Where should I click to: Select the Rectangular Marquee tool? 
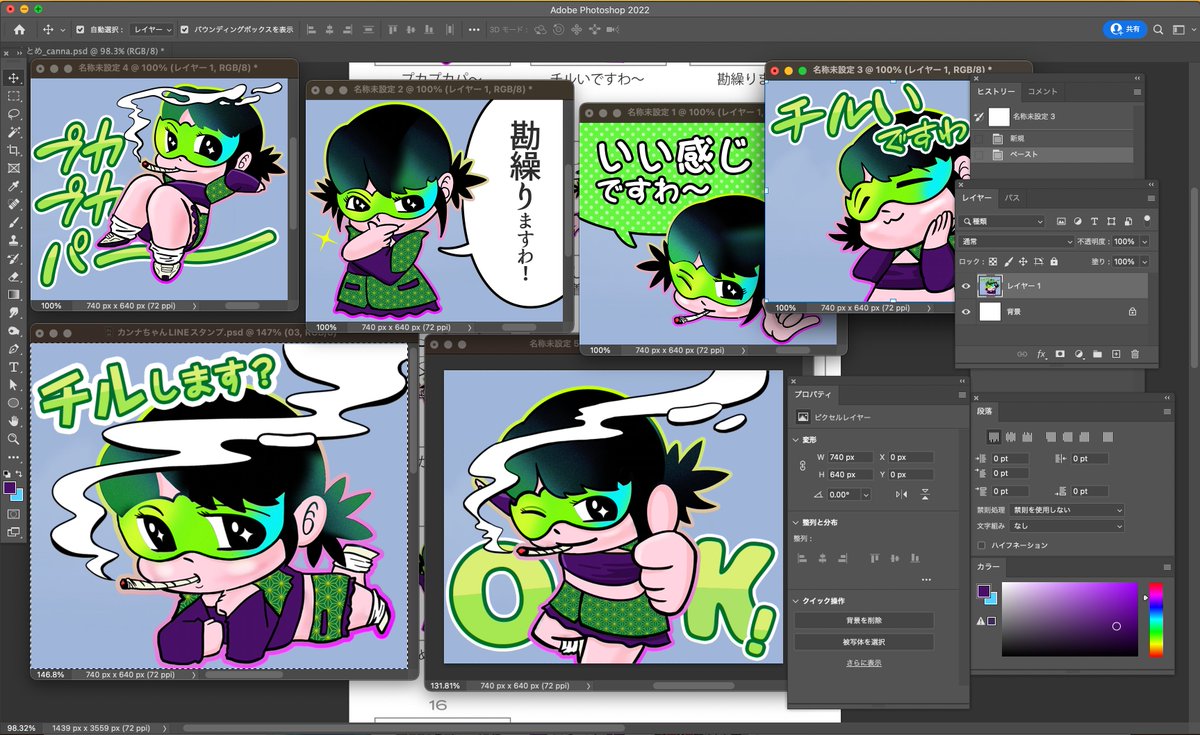click(14, 96)
